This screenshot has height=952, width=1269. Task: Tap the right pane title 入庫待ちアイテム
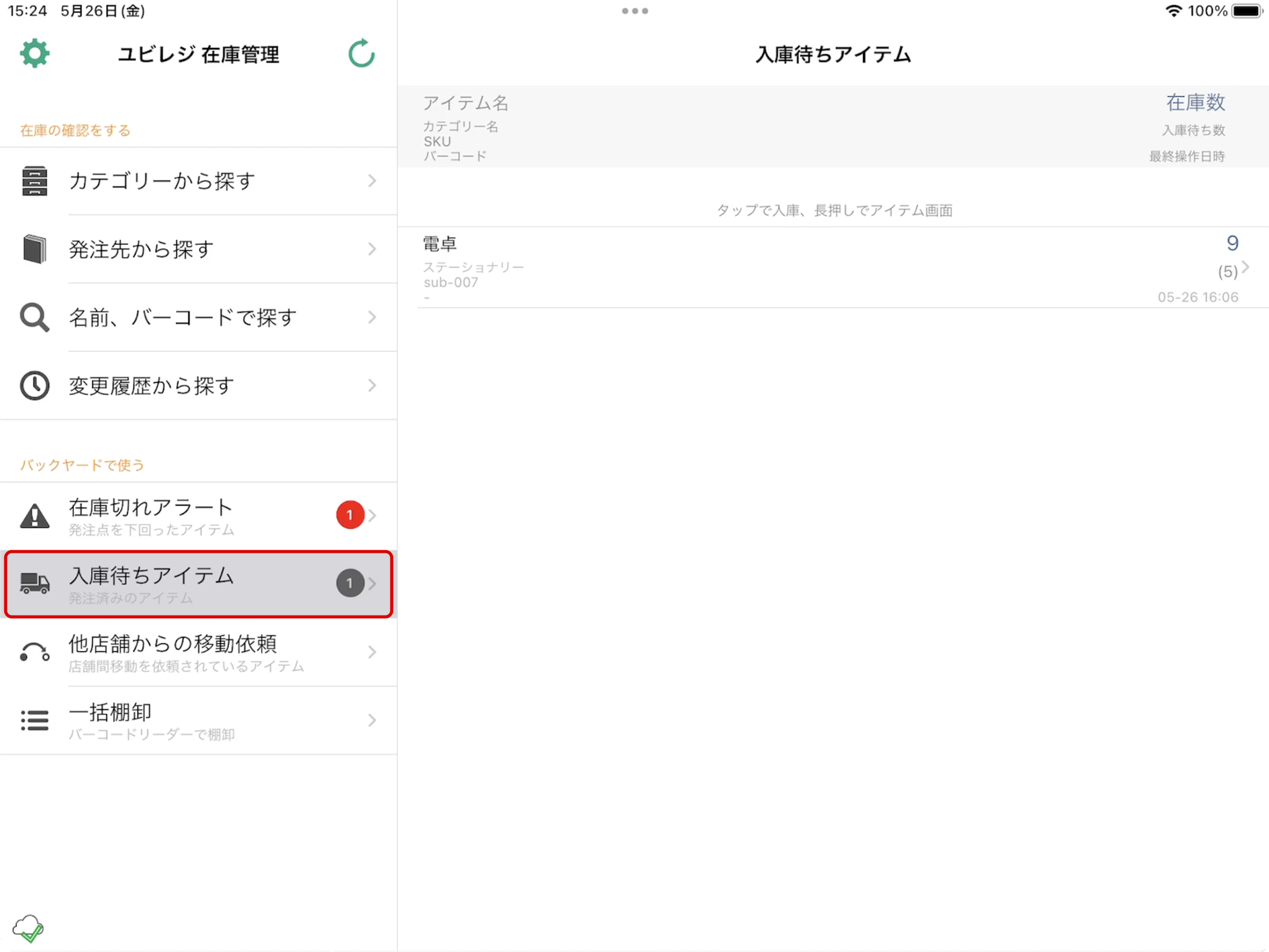(833, 55)
